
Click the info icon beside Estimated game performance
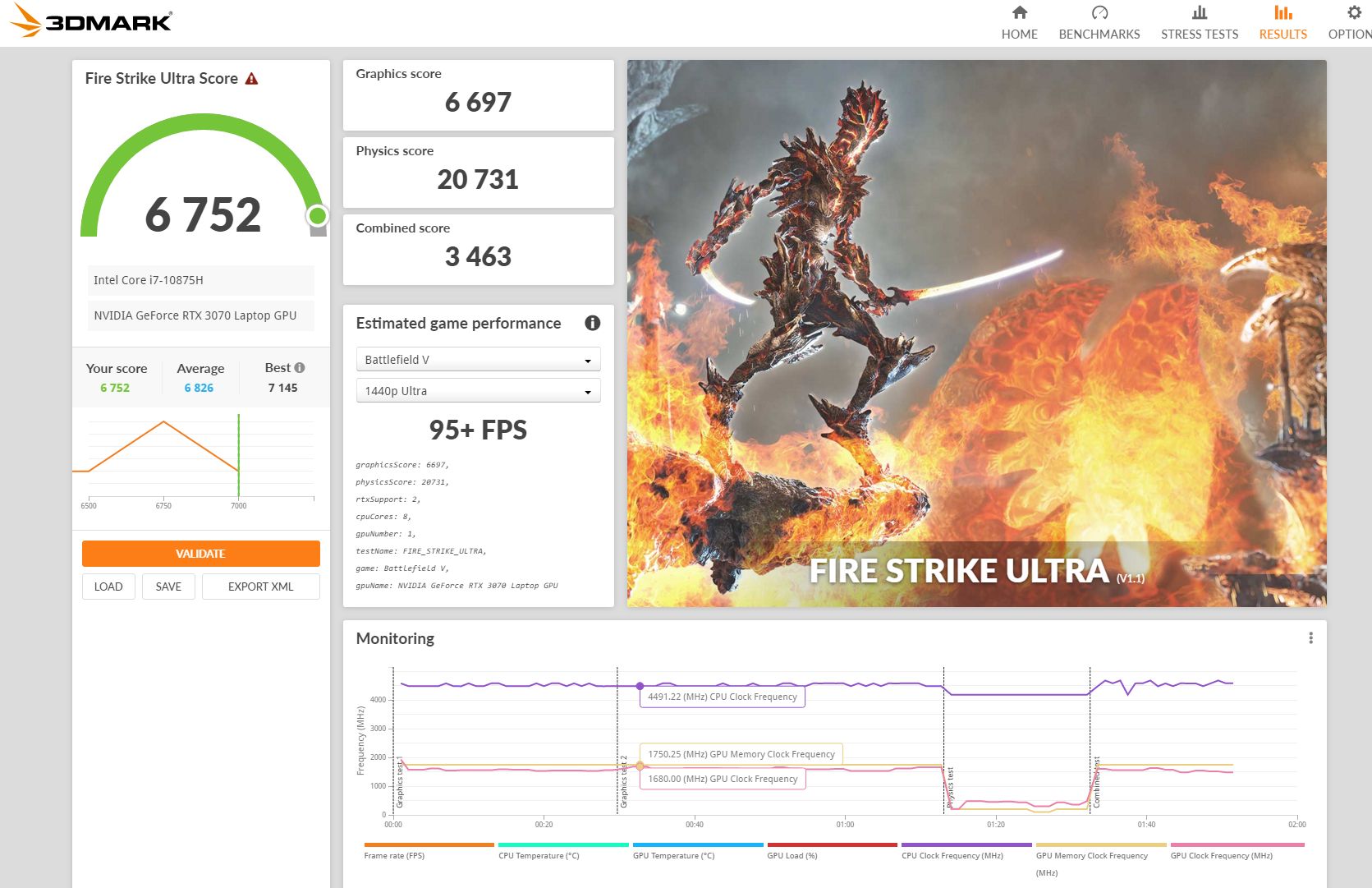pos(592,323)
